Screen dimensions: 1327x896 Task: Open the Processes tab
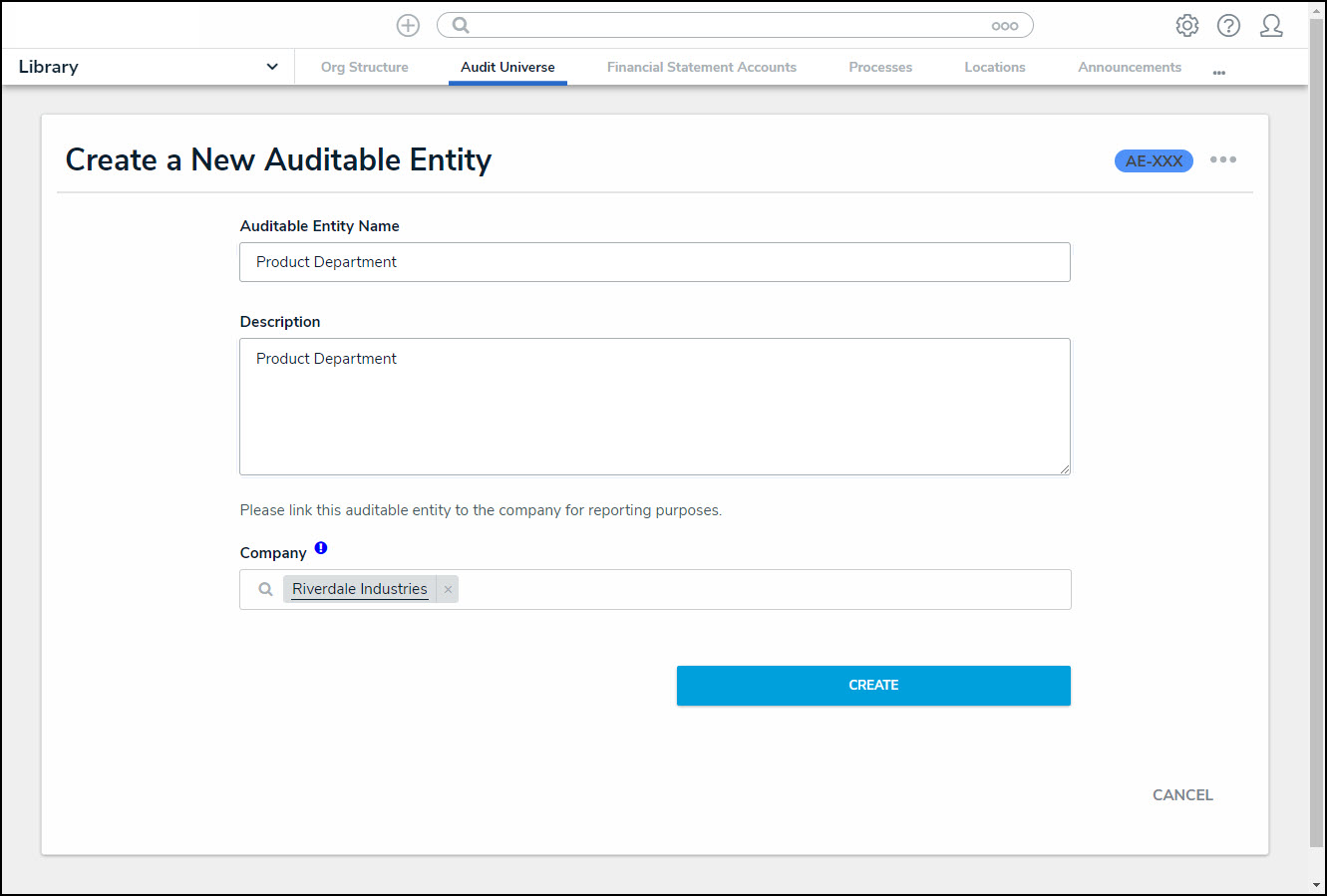click(x=879, y=67)
